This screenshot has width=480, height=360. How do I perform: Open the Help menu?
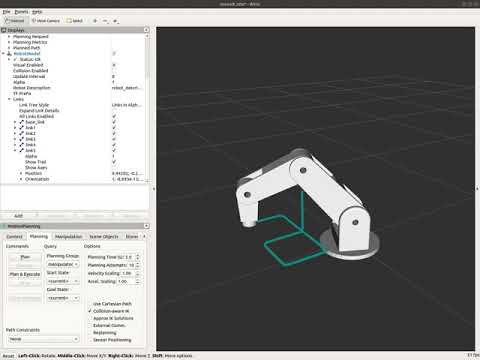pos(37,12)
